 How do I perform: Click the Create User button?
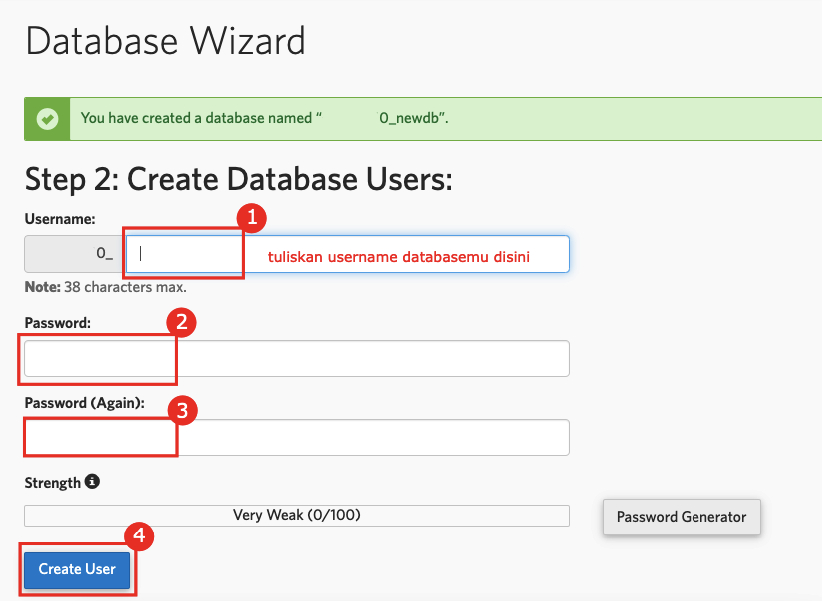[x=77, y=570]
